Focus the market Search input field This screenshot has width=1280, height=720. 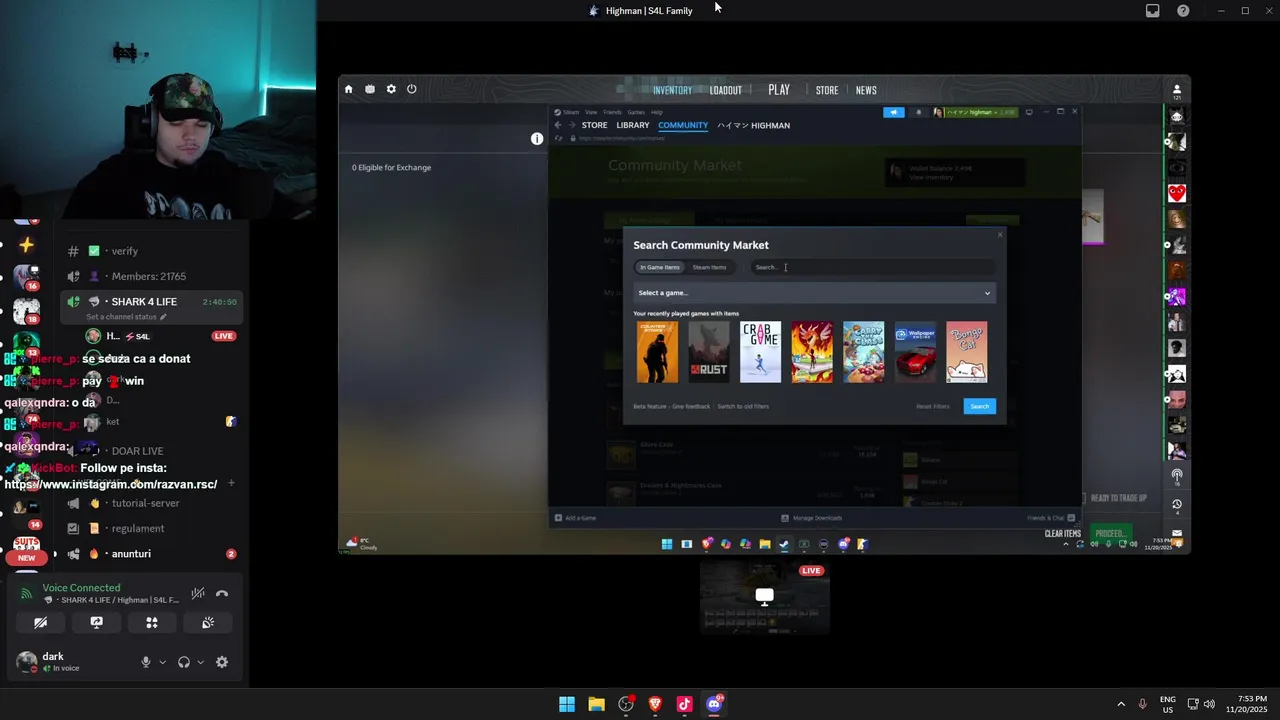(x=873, y=267)
